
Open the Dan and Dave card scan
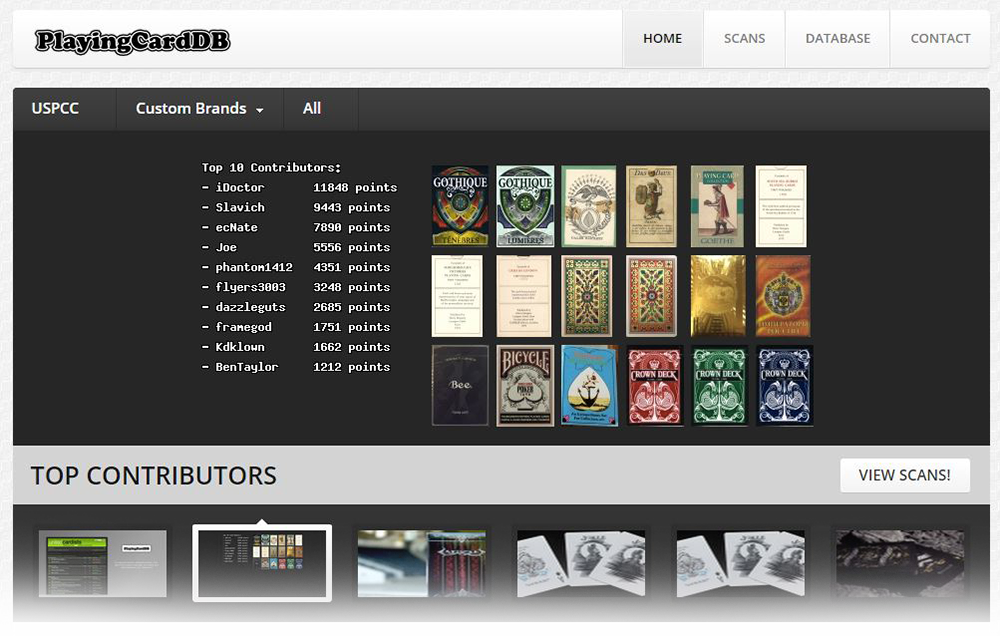click(x=651, y=206)
